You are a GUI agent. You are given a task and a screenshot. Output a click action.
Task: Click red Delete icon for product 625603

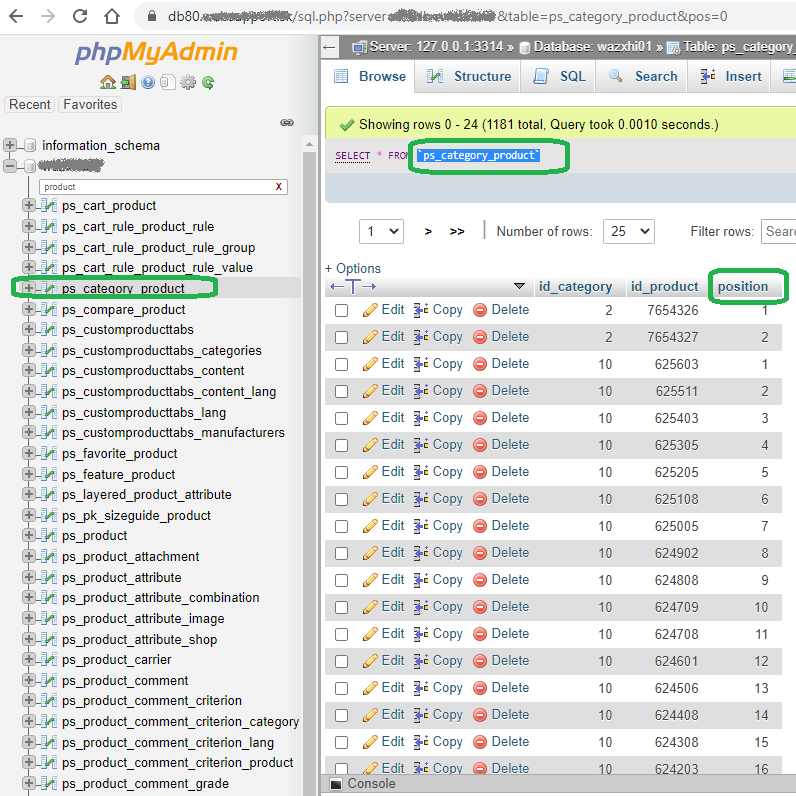pos(480,364)
